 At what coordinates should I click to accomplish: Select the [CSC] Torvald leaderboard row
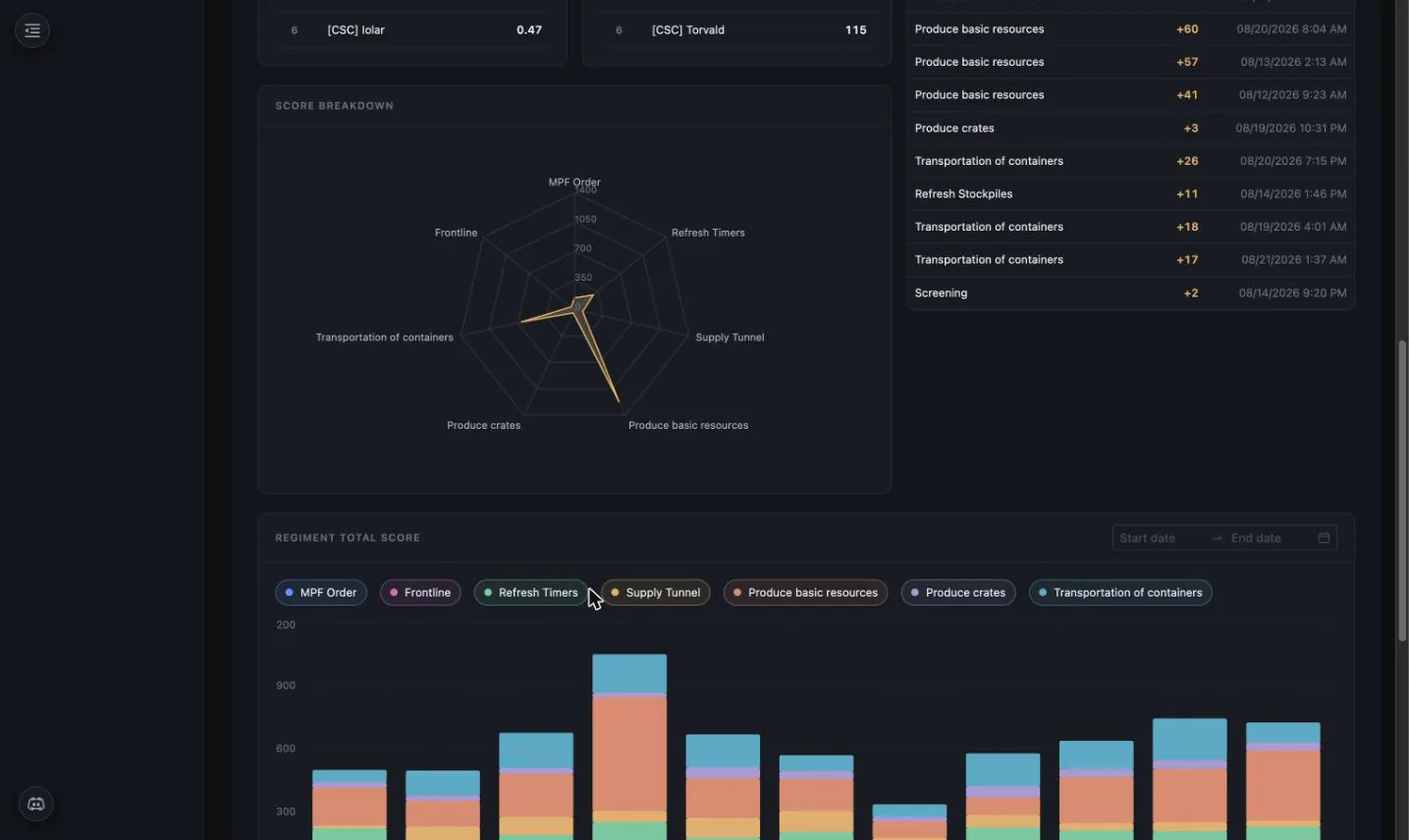tap(737, 30)
